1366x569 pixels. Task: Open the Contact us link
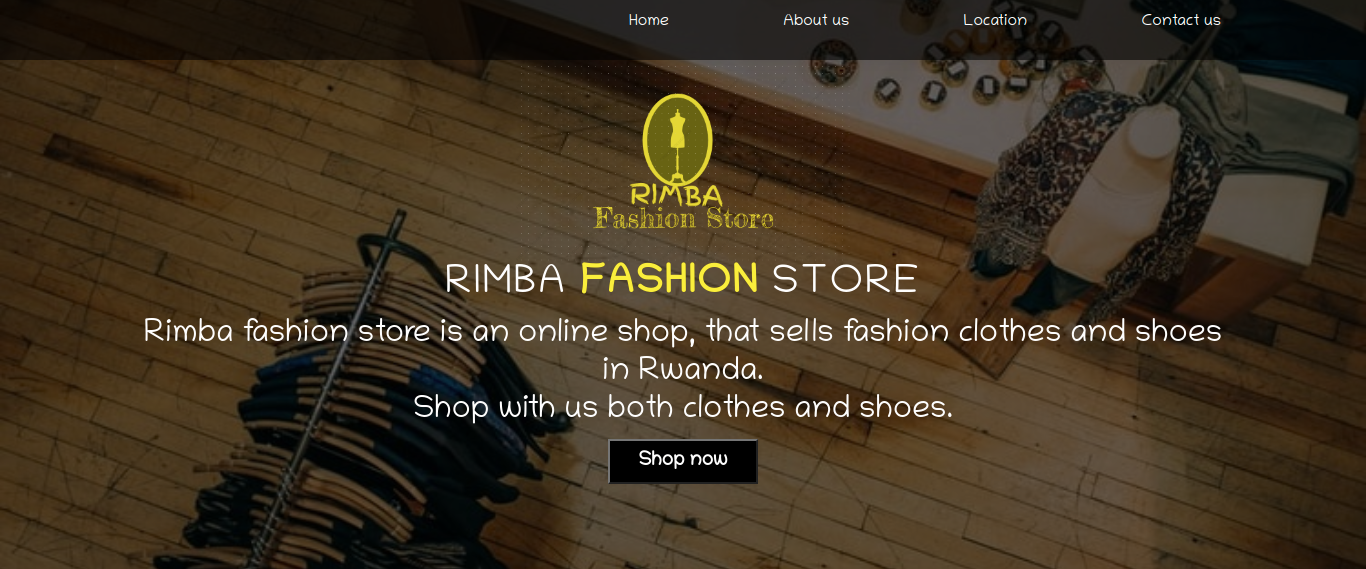[1181, 20]
